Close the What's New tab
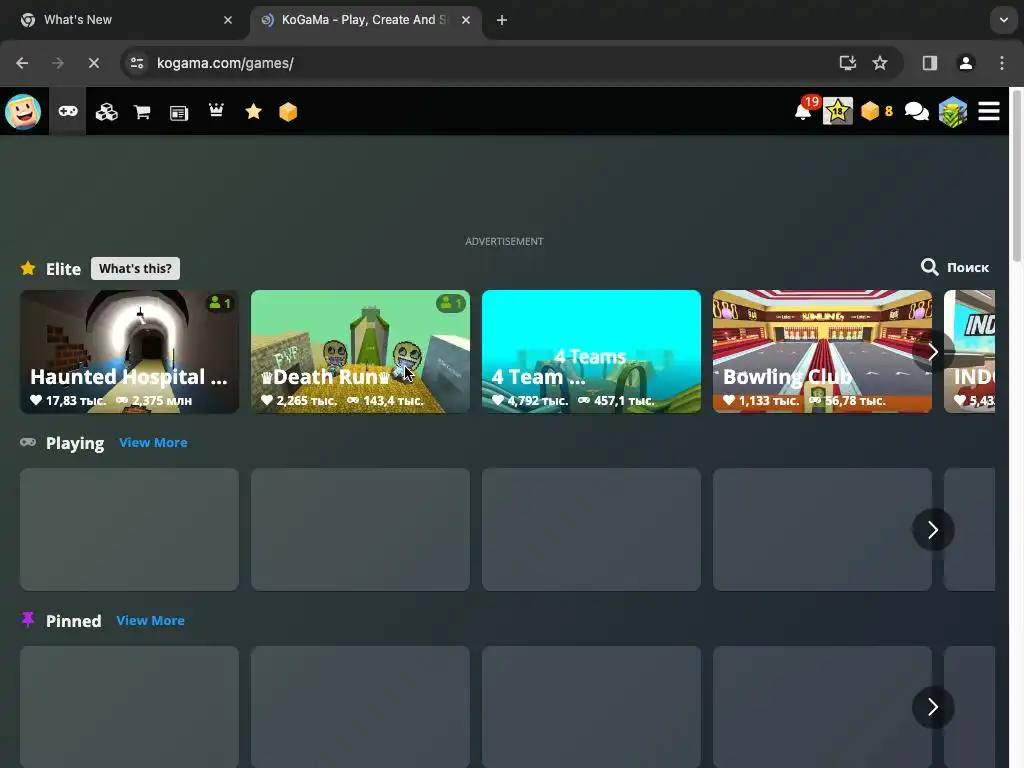The height and width of the screenshot is (768, 1024). pos(228,20)
